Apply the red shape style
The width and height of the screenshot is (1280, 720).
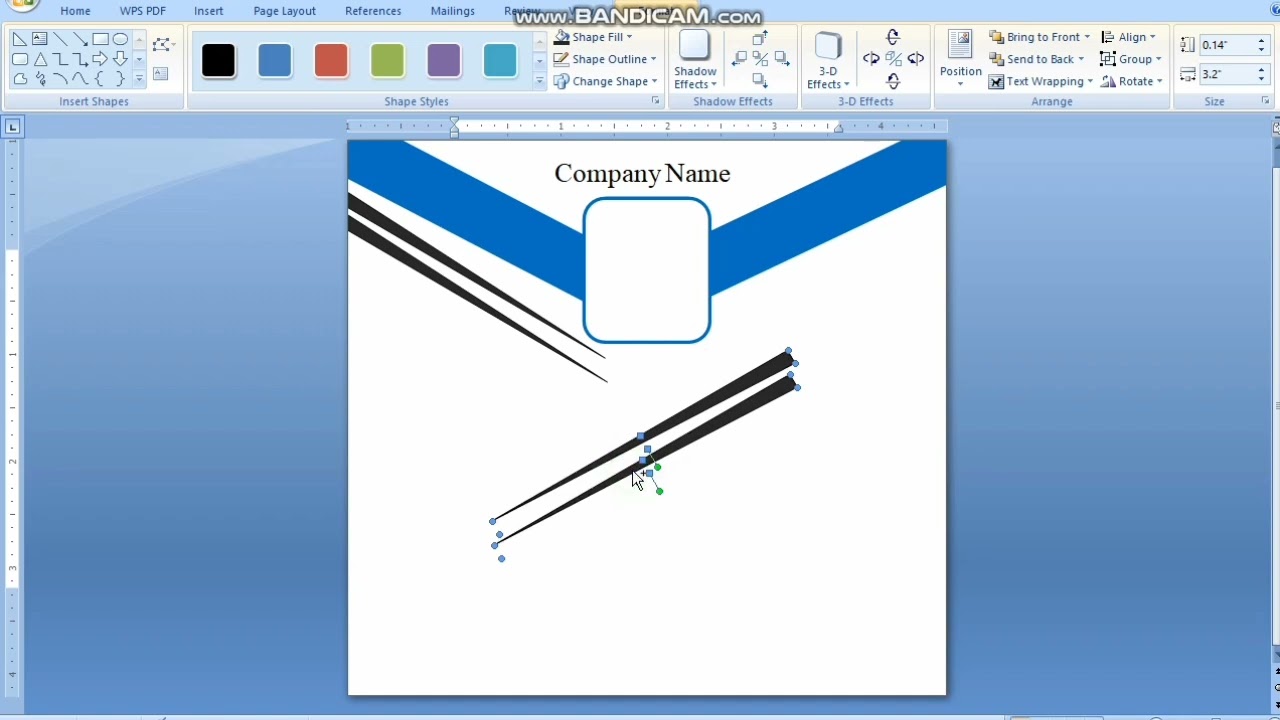point(331,61)
